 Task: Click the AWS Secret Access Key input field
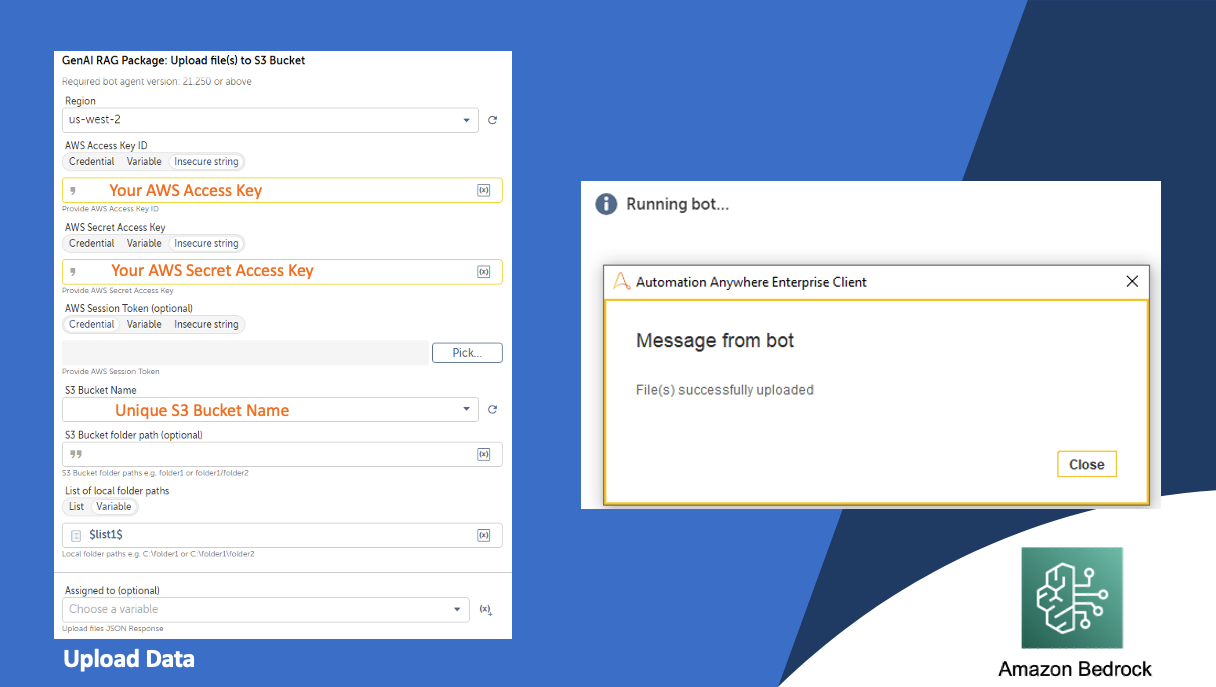pos(282,271)
